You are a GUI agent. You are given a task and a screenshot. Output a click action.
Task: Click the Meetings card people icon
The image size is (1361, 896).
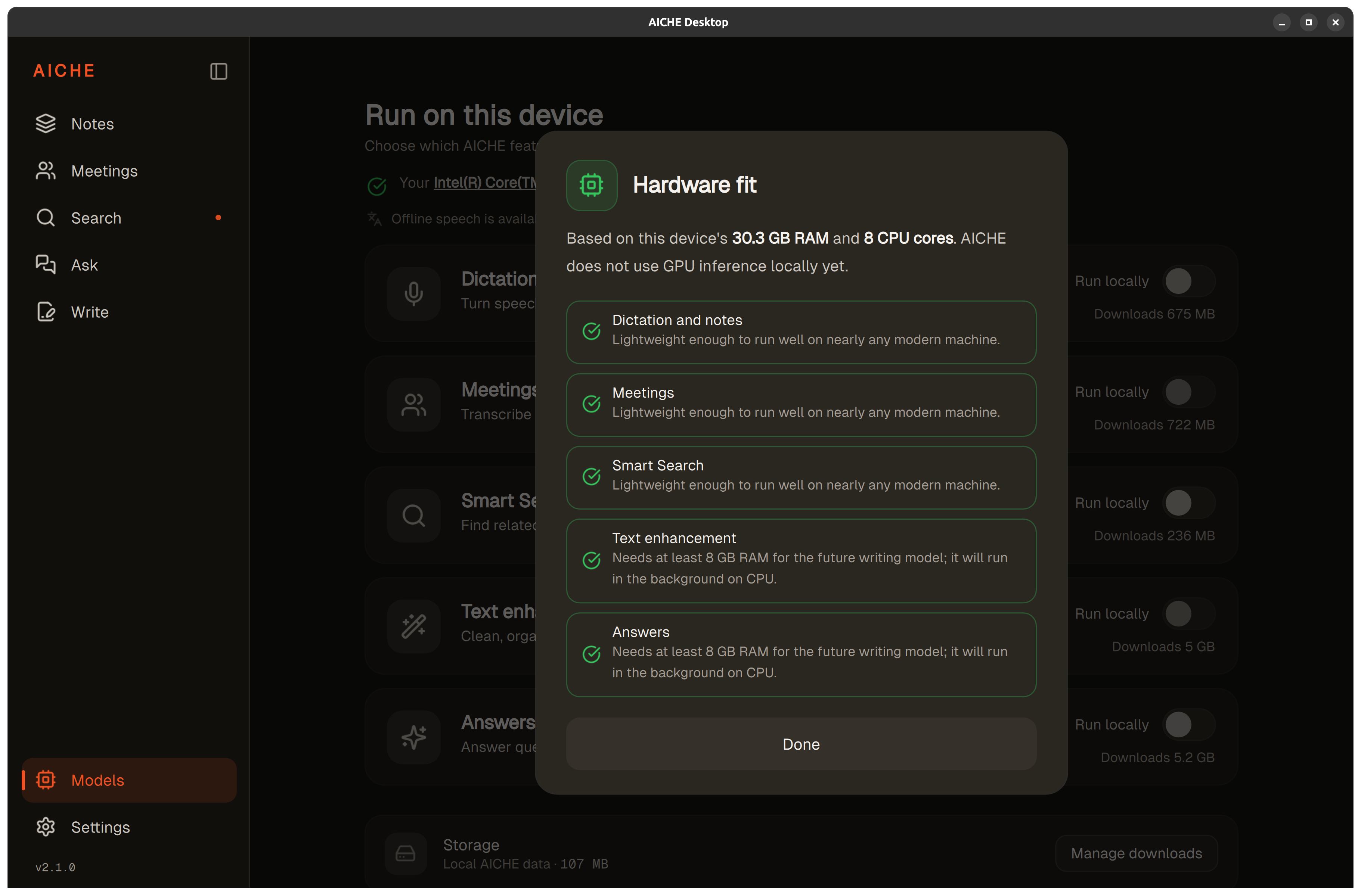pos(413,405)
